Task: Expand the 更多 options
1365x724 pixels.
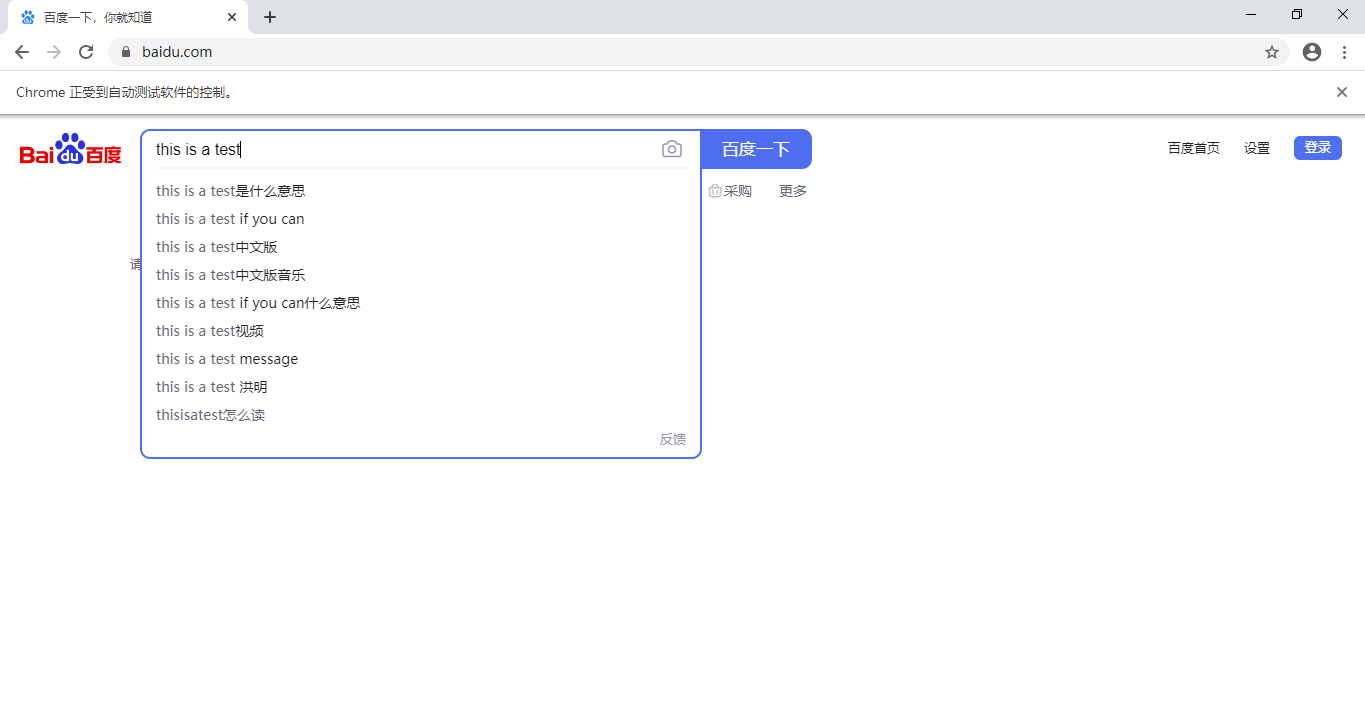Action: point(791,190)
